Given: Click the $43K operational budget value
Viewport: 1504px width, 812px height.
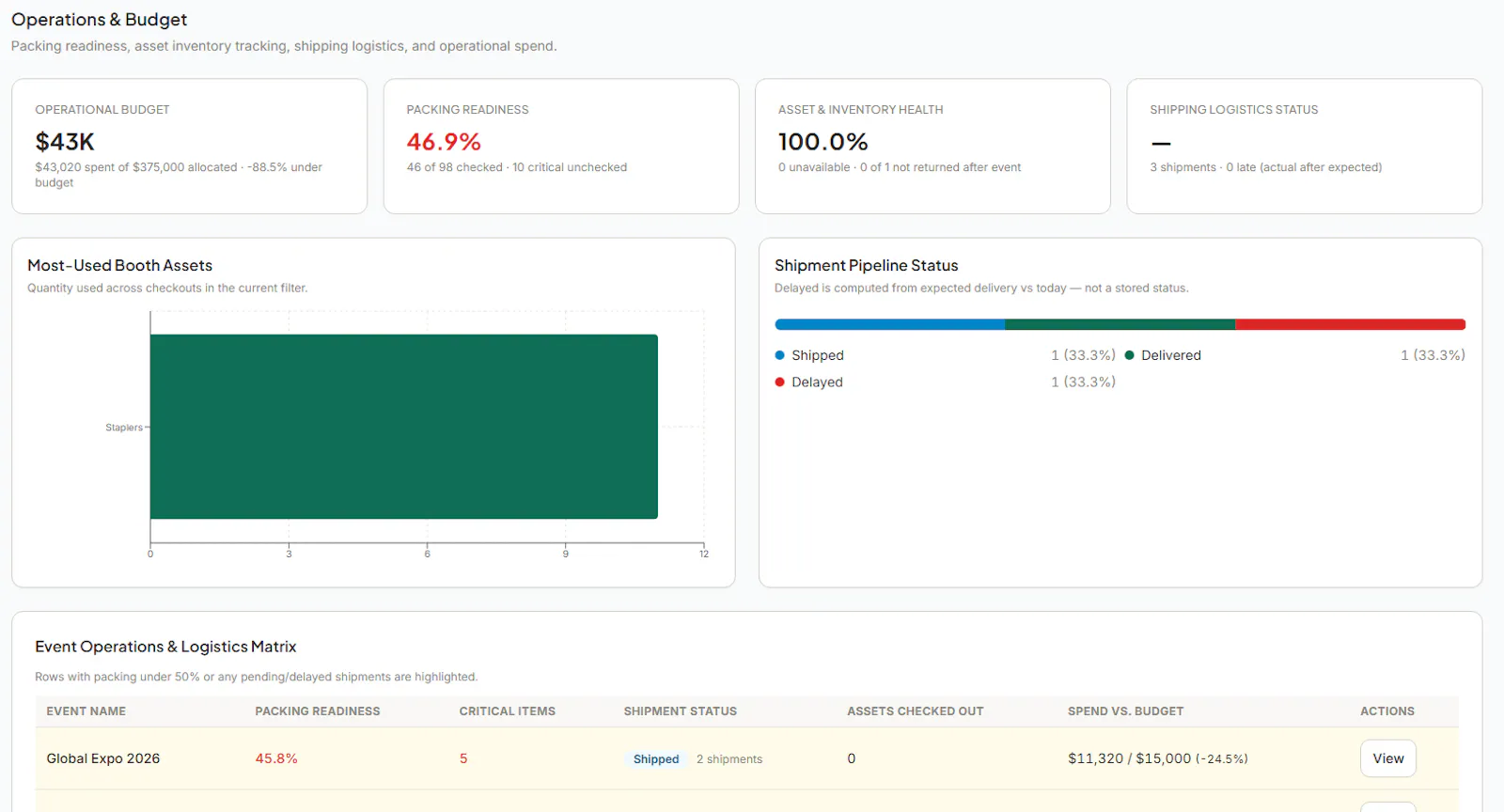Looking at the screenshot, I should coord(65,142).
